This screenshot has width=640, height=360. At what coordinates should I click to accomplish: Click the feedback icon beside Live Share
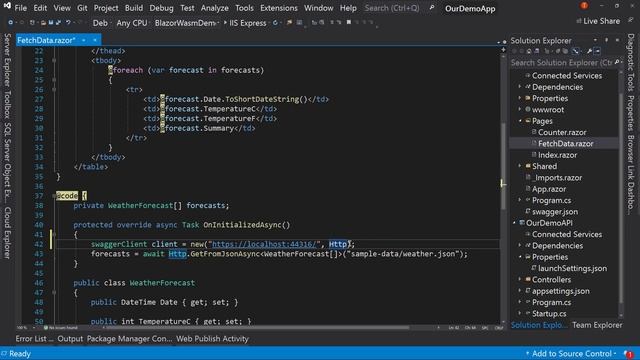(631, 20)
